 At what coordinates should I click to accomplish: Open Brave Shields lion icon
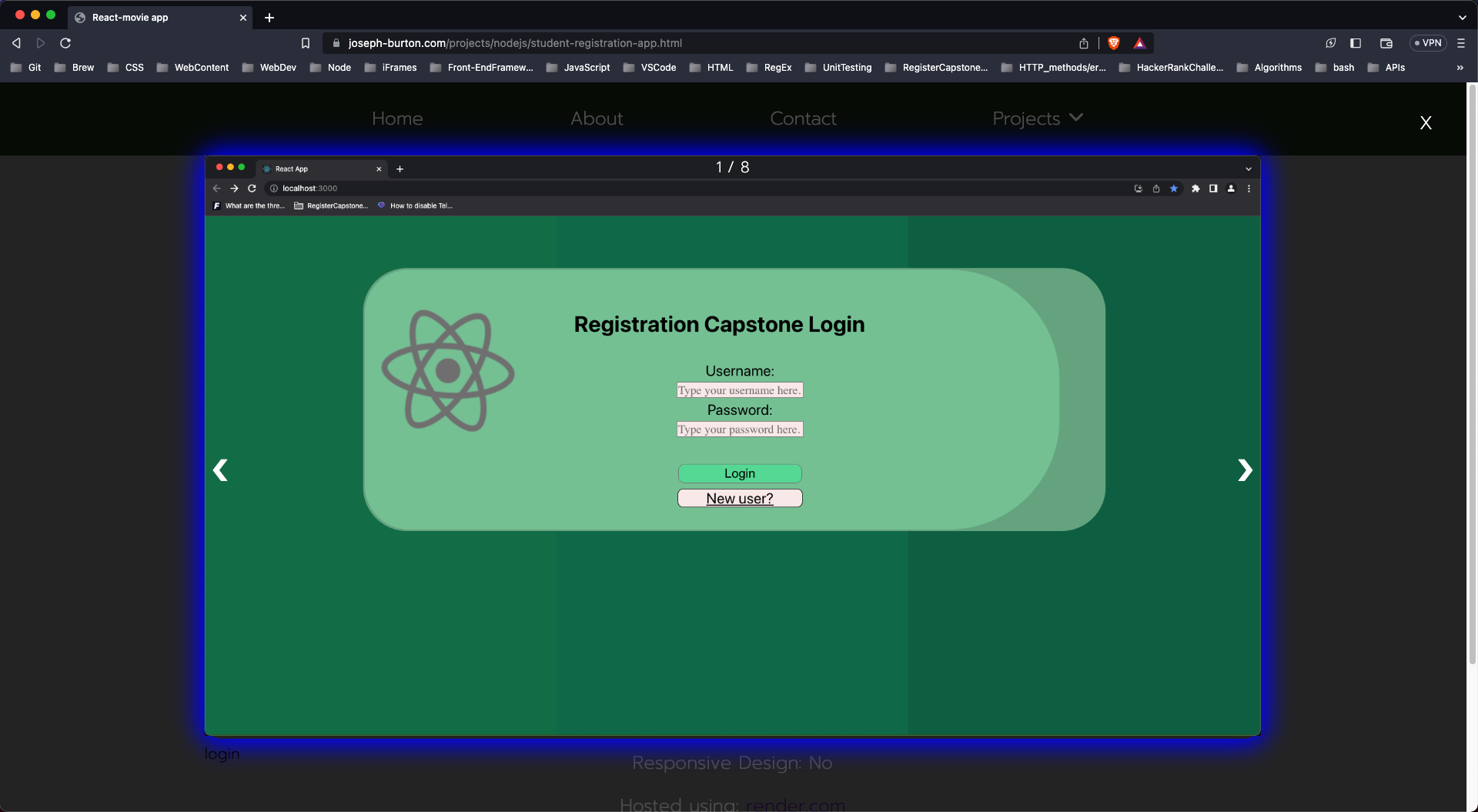pyautogui.click(x=1114, y=43)
